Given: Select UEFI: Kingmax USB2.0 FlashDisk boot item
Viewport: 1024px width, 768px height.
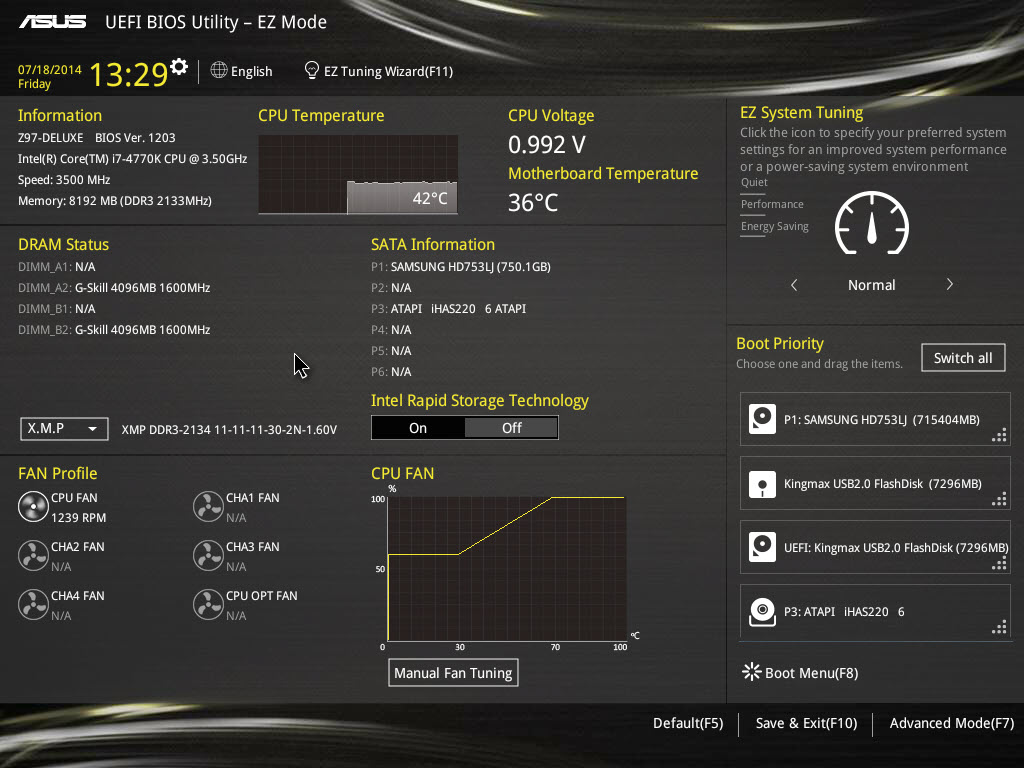Looking at the screenshot, I should pyautogui.click(x=875, y=547).
